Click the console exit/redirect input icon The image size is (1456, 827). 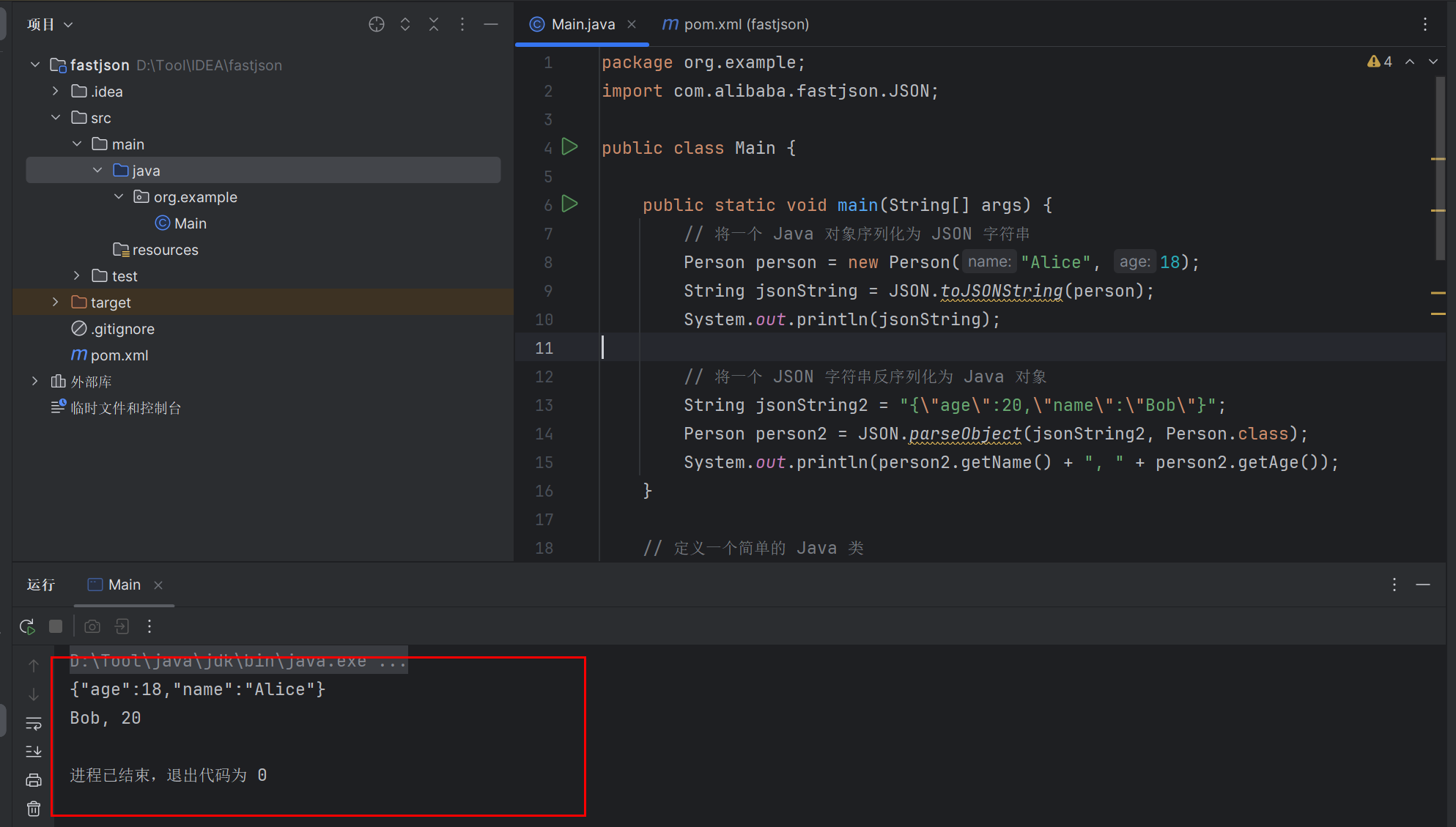(x=122, y=626)
